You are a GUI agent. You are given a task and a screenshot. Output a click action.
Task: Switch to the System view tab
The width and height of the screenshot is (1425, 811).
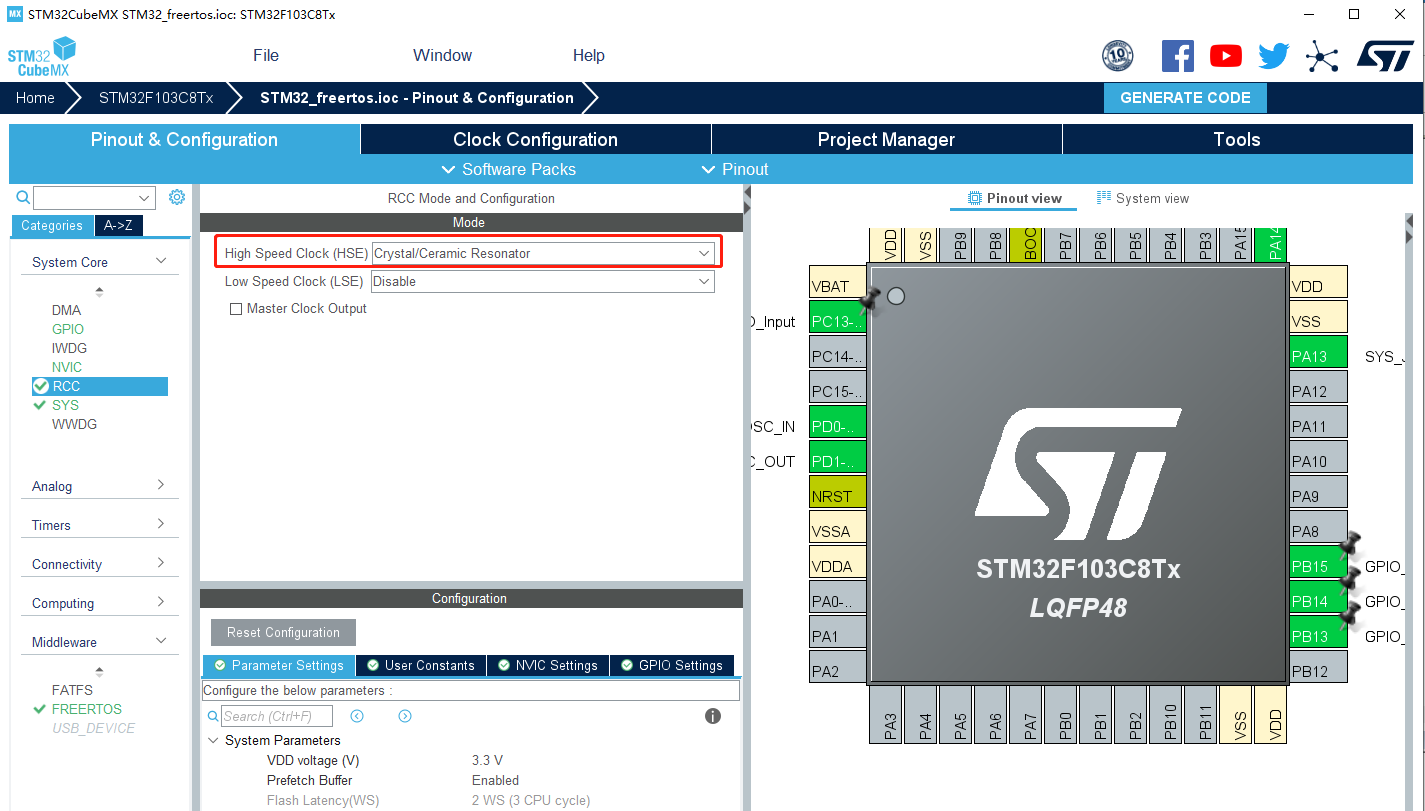[x=1142, y=198]
